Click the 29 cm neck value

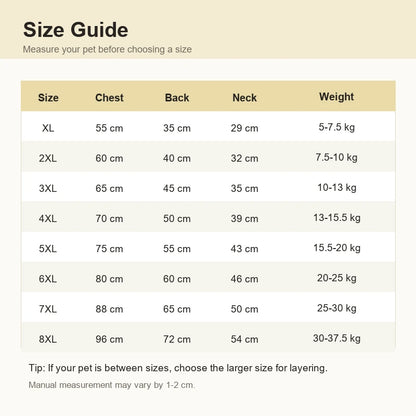245,128
